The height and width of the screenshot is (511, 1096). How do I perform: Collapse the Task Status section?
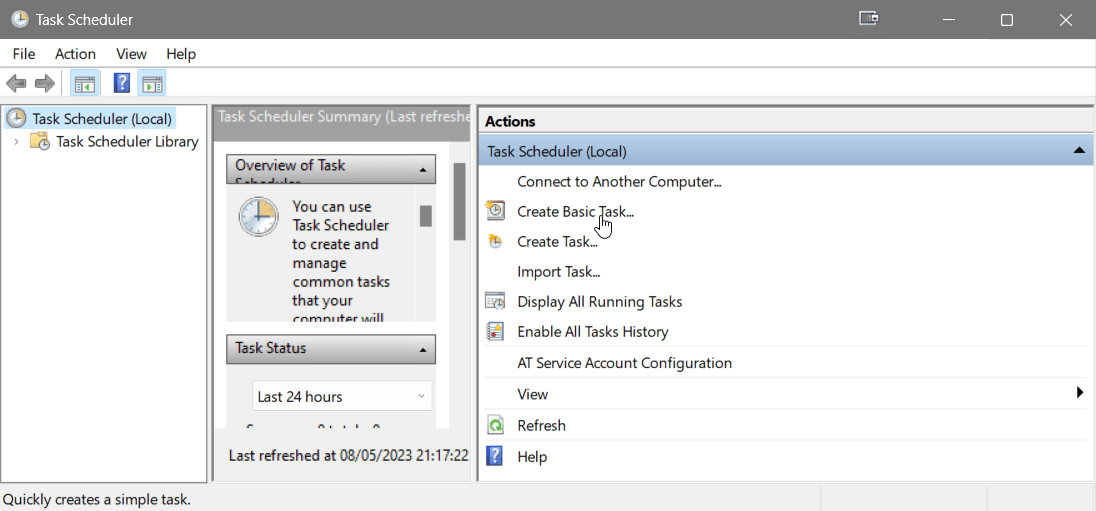click(422, 350)
